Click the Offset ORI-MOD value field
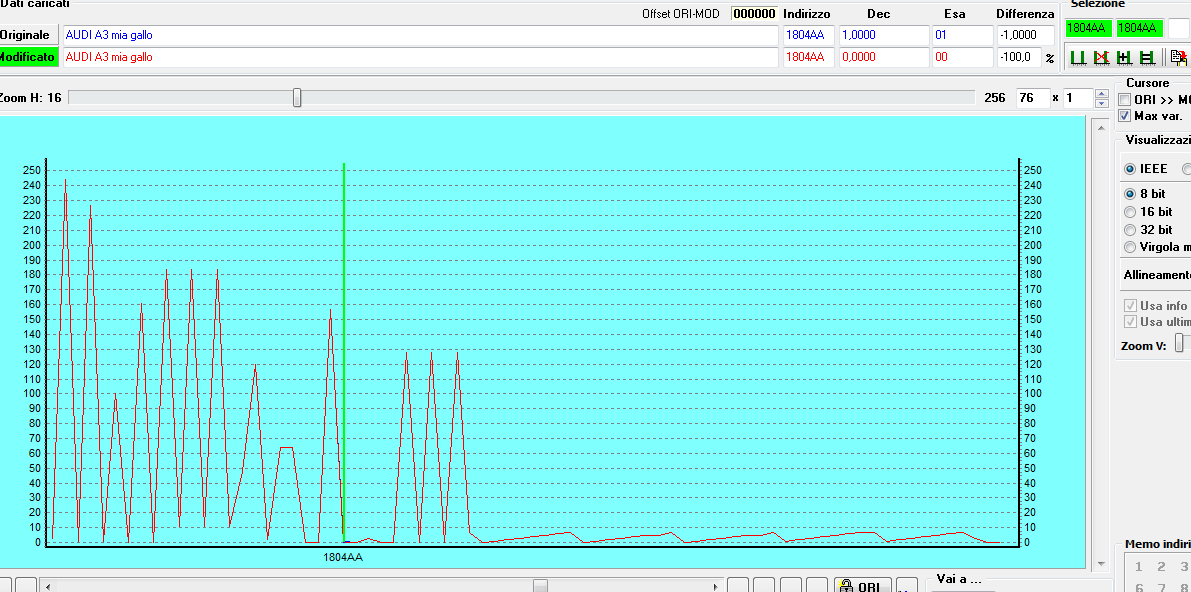1191x592 pixels. coord(754,14)
